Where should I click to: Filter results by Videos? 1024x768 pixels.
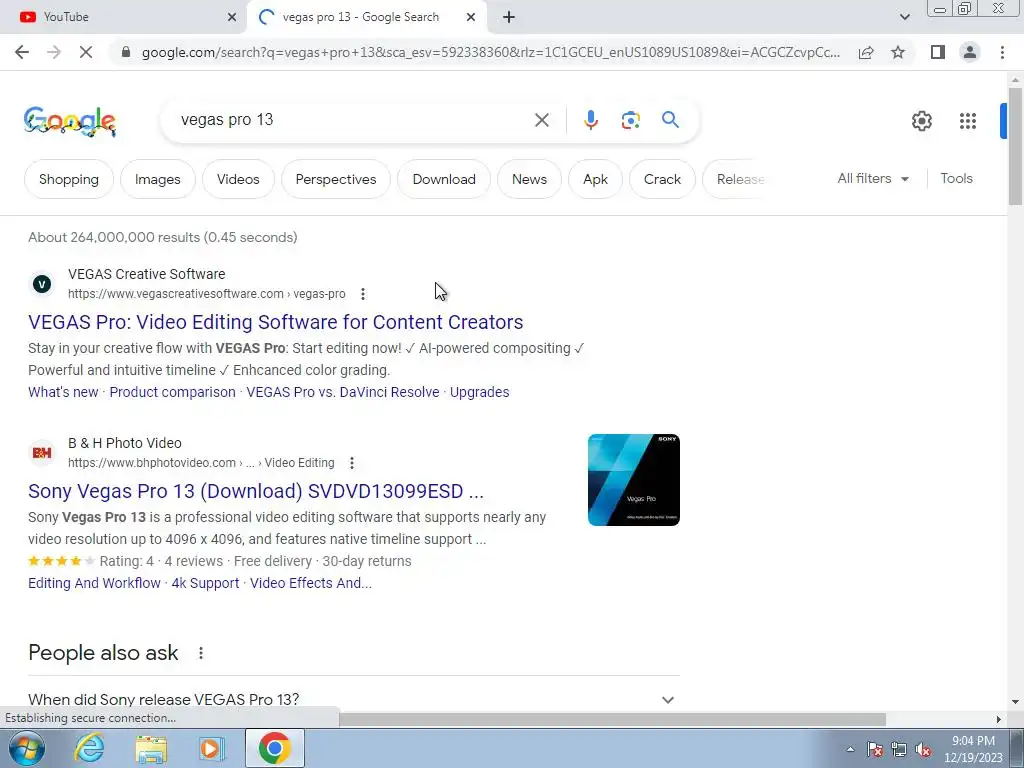[x=238, y=179]
